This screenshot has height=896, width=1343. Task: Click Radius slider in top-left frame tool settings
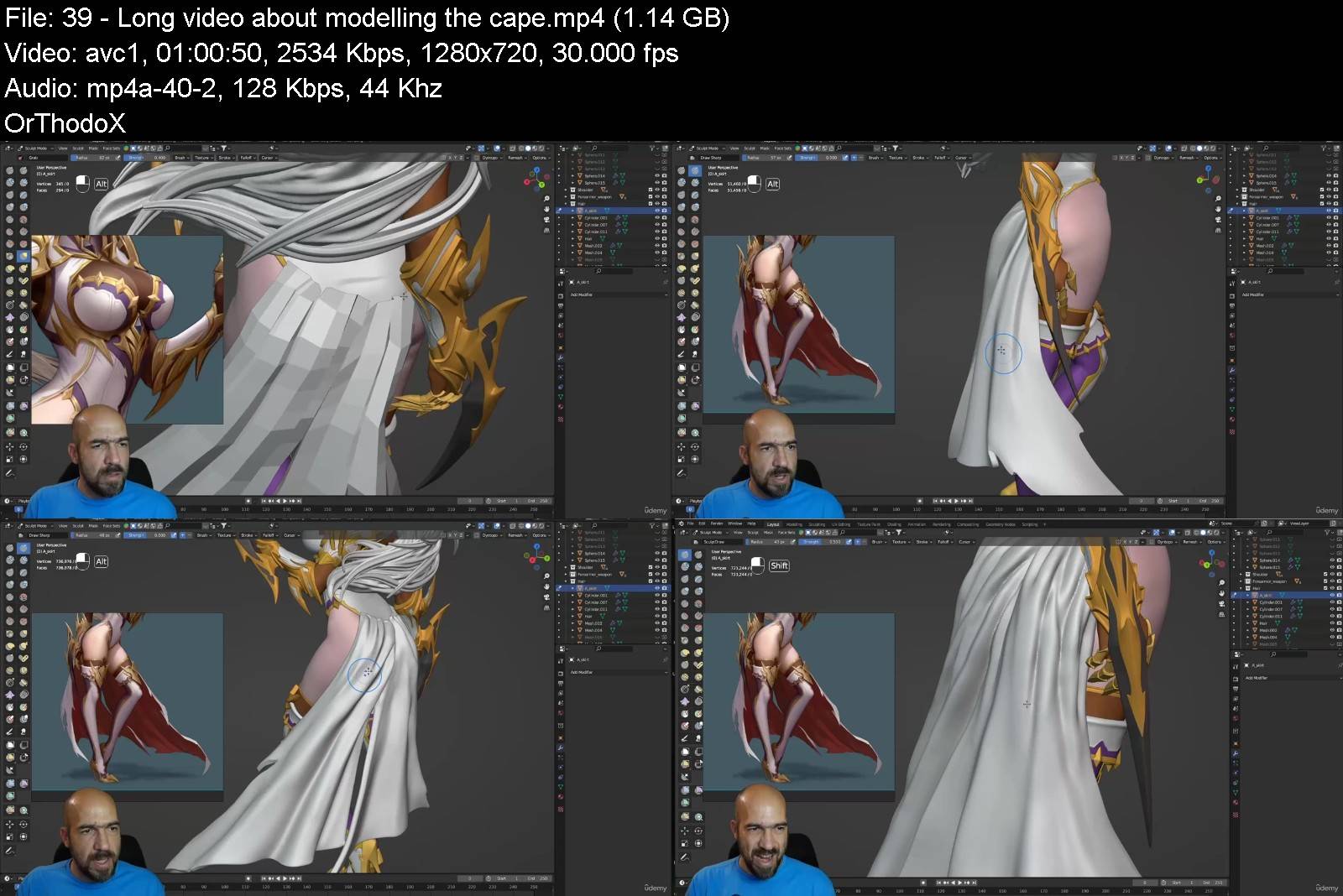pyautogui.click(x=91, y=158)
